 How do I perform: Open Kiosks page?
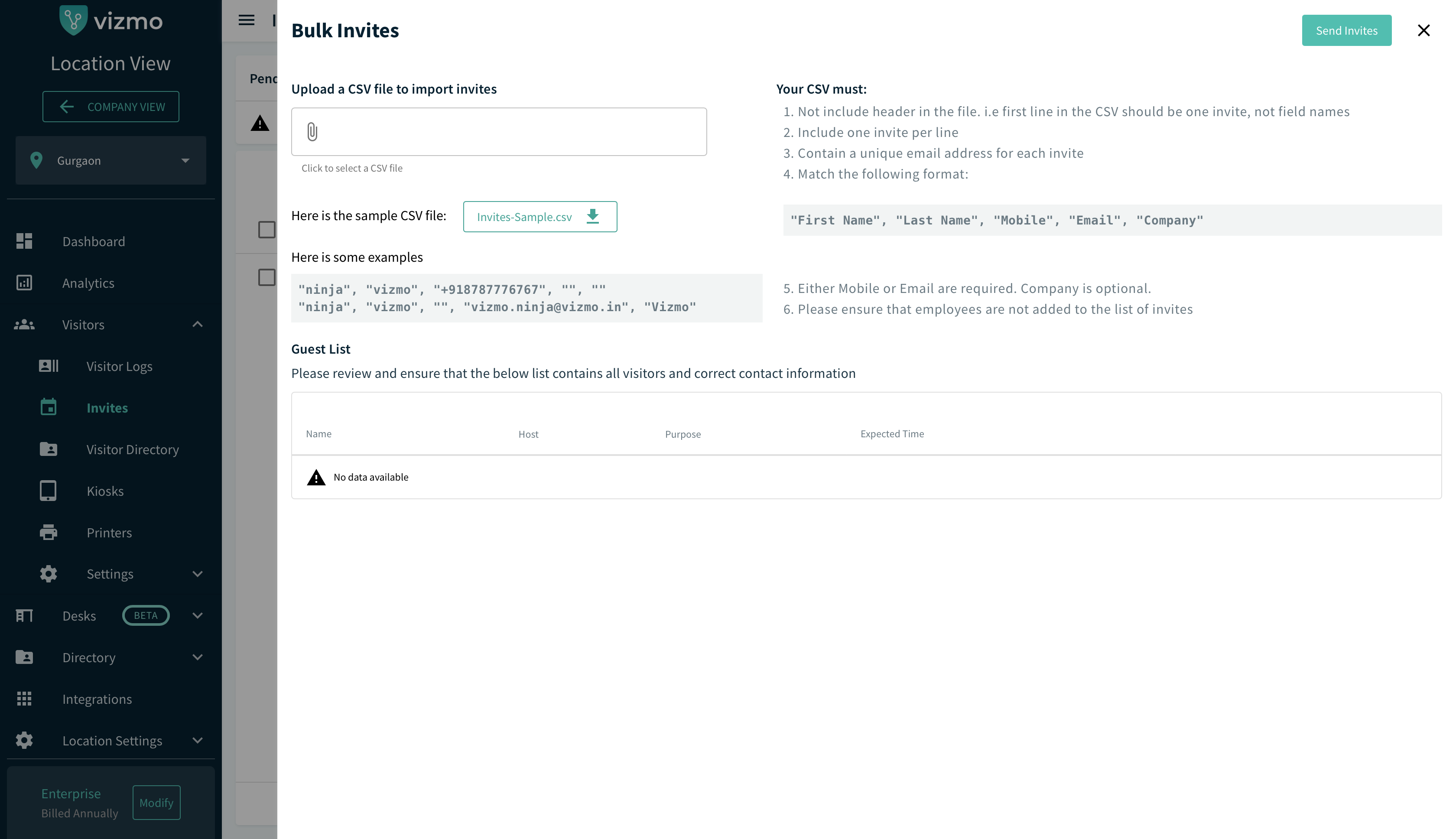pos(110,491)
